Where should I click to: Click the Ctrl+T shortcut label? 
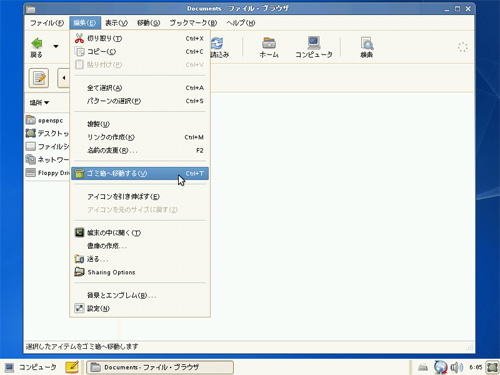click(x=194, y=173)
